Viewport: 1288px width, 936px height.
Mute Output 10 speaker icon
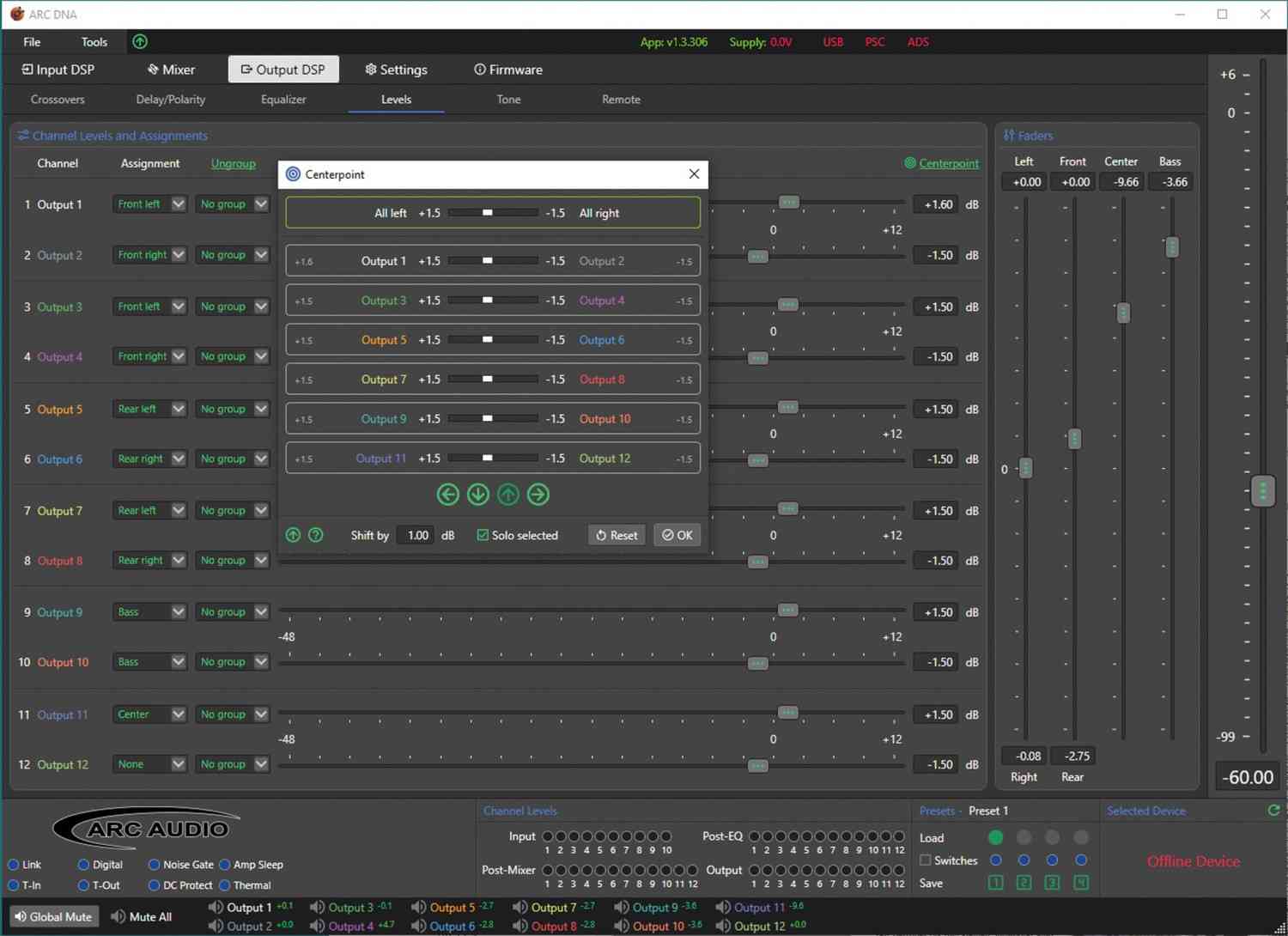622,926
